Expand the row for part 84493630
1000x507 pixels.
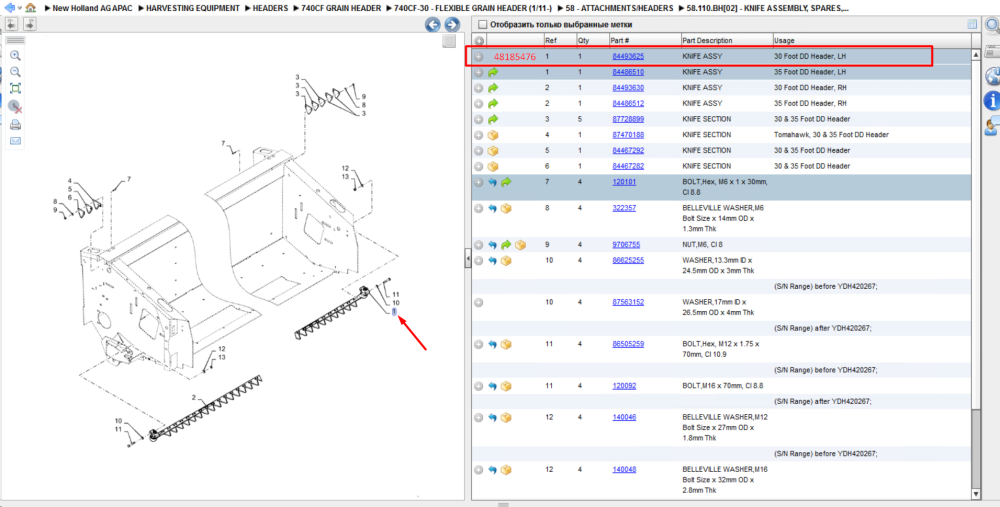pyautogui.click(x=478, y=88)
